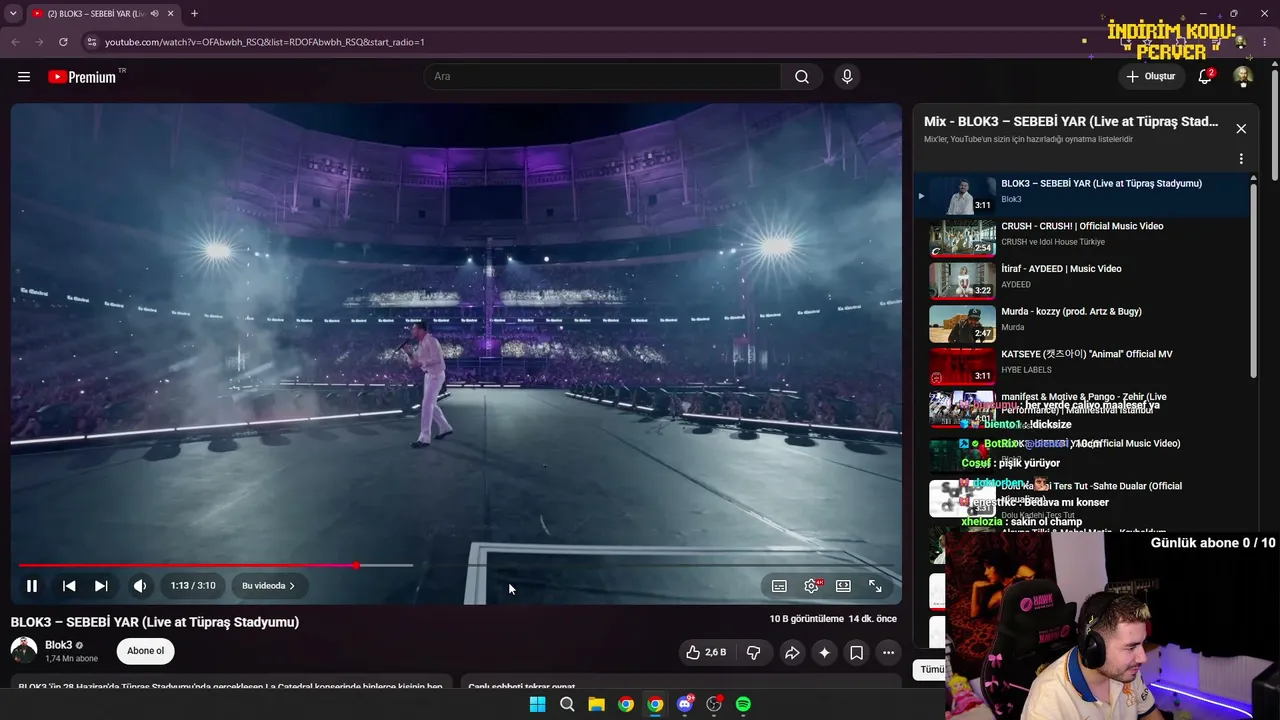Share this video

click(x=792, y=653)
